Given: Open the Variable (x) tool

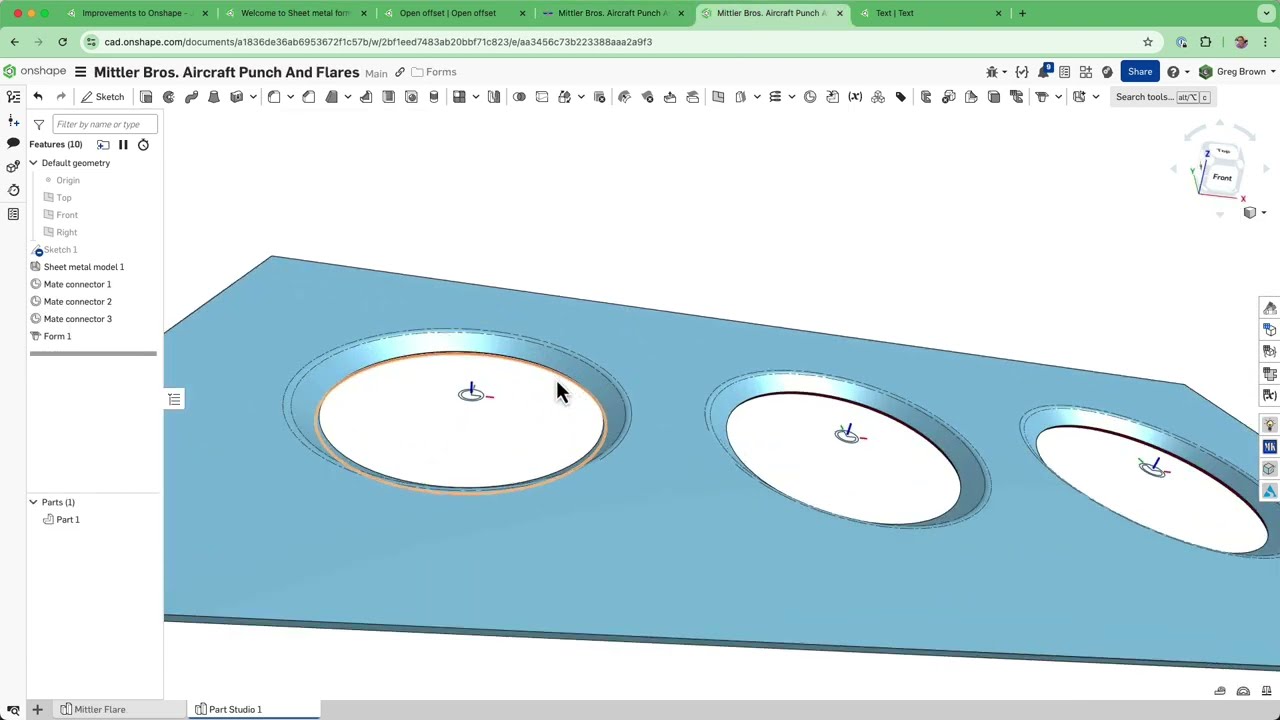Looking at the screenshot, I should (855, 97).
